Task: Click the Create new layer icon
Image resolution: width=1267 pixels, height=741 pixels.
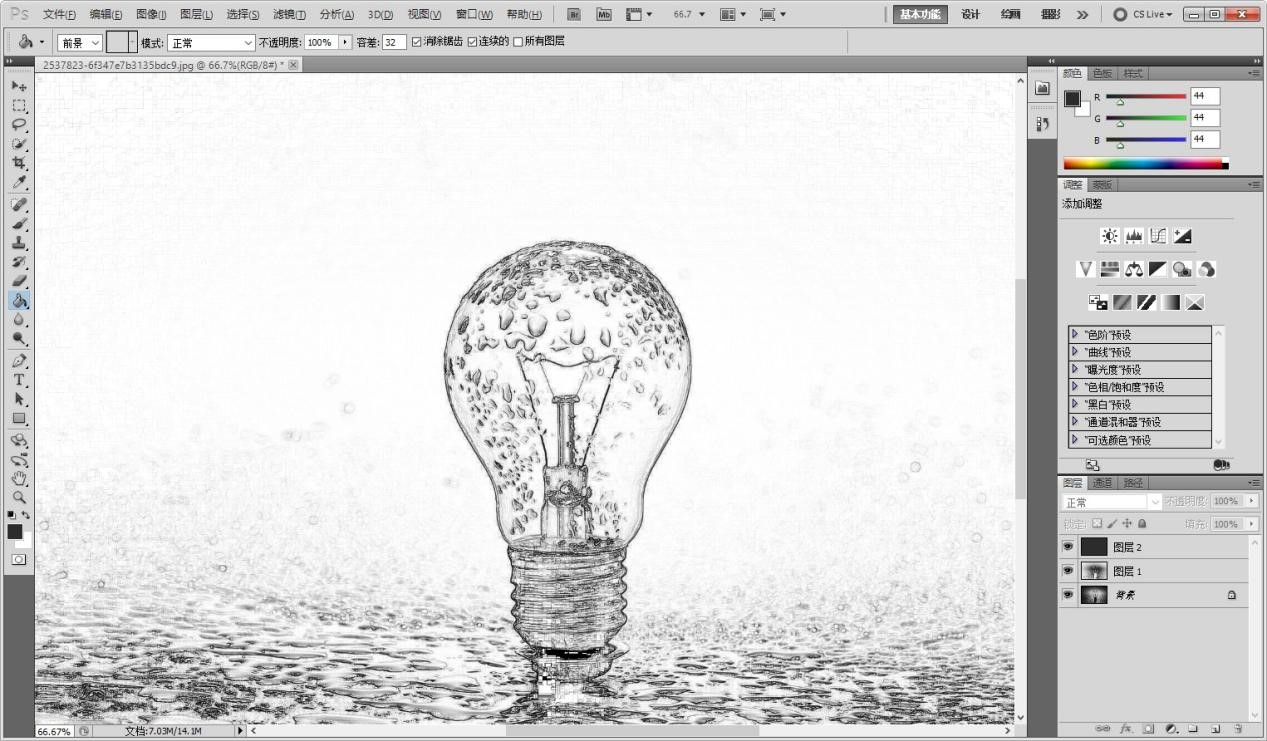Action: (x=1214, y=730)
